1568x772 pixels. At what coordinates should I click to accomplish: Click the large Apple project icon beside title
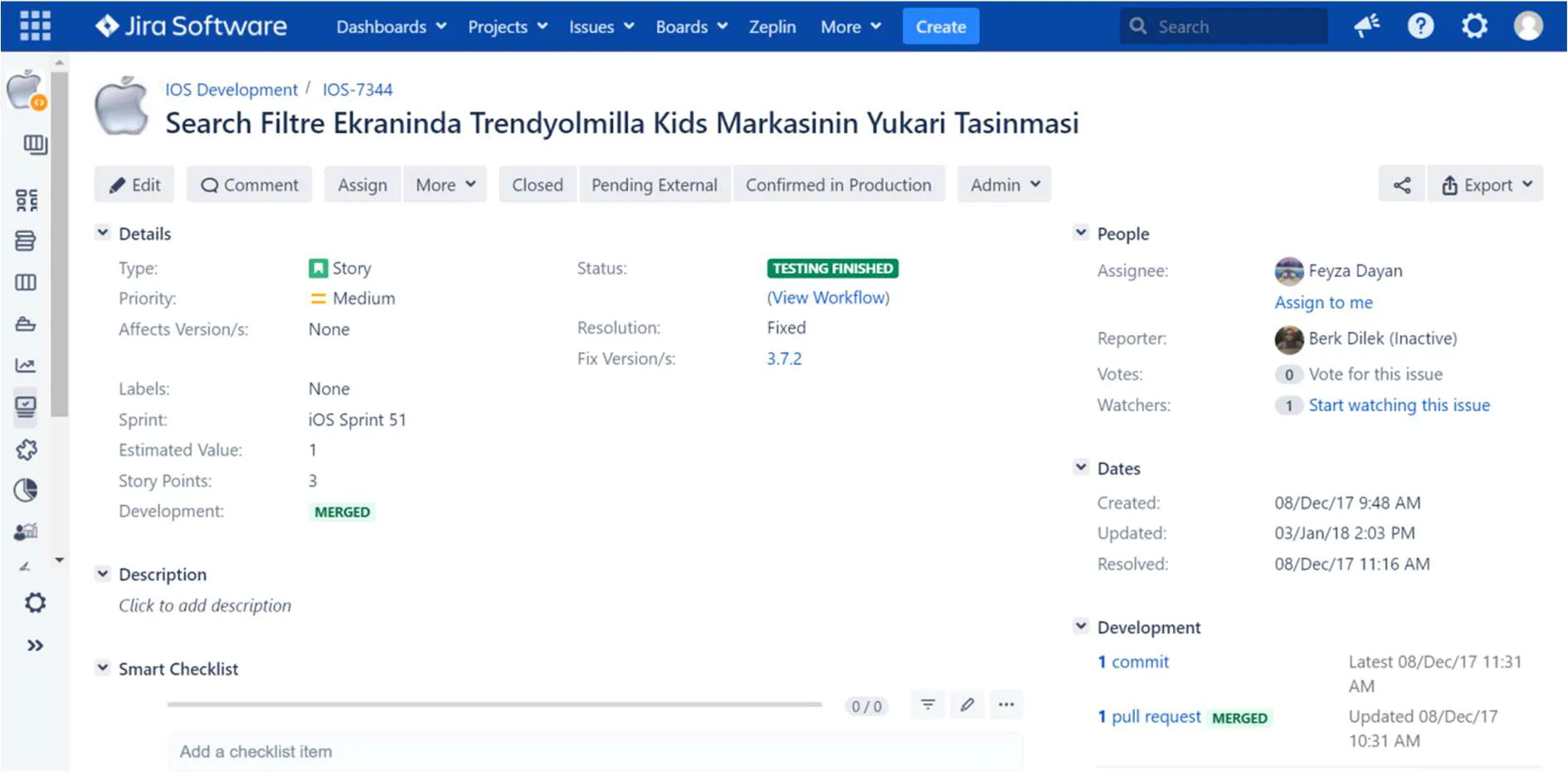point(121,106)
